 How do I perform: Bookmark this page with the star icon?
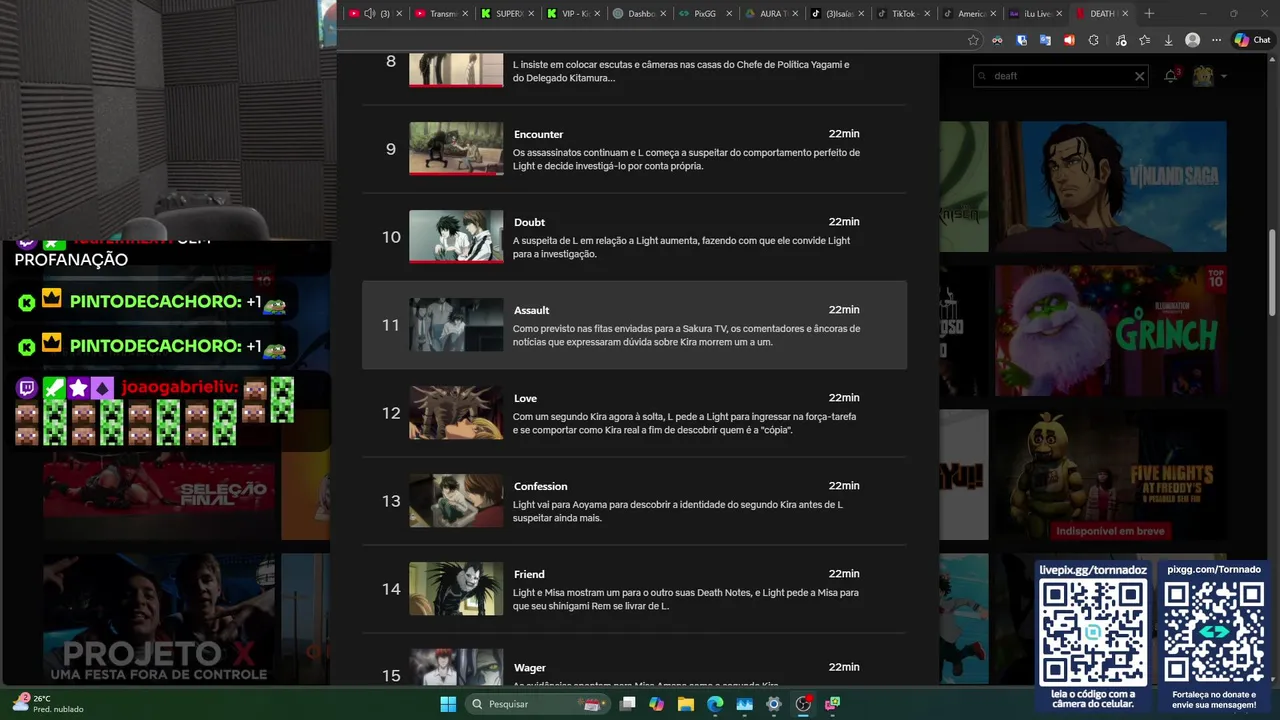(x=973, y=40)
